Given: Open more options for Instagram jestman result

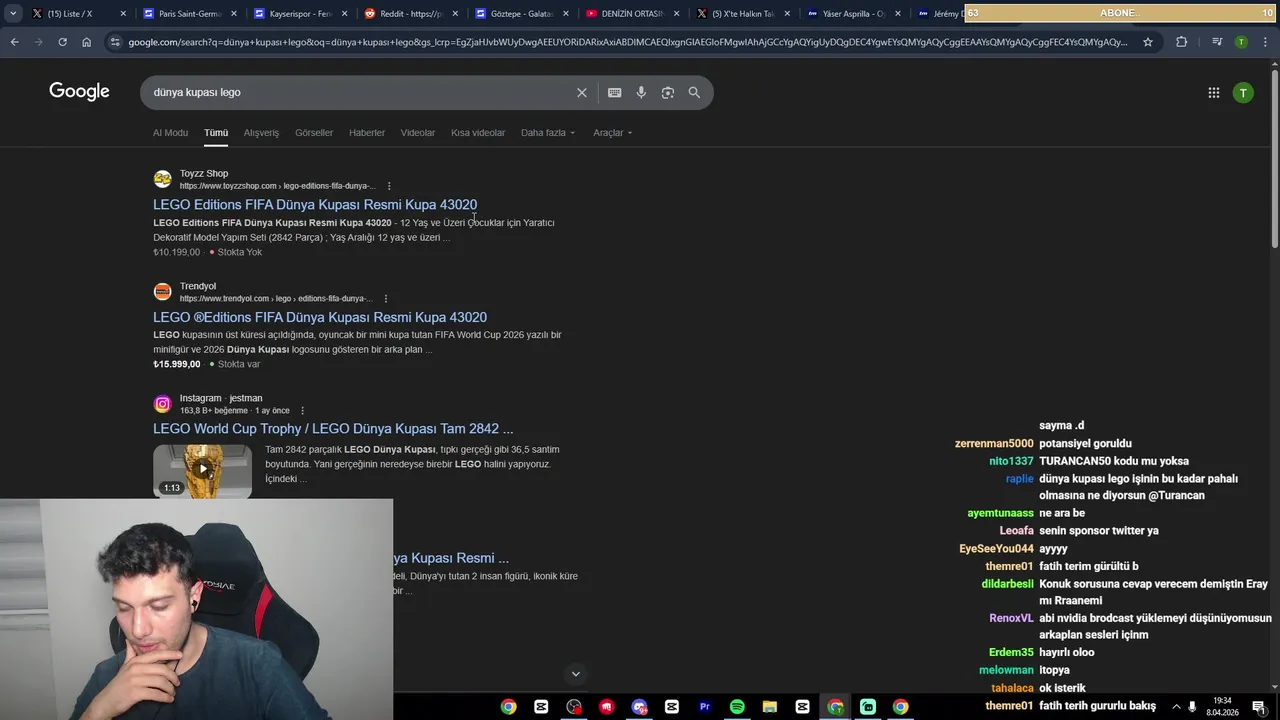Looking at the screenshot, I should click(x=302, y=411).
